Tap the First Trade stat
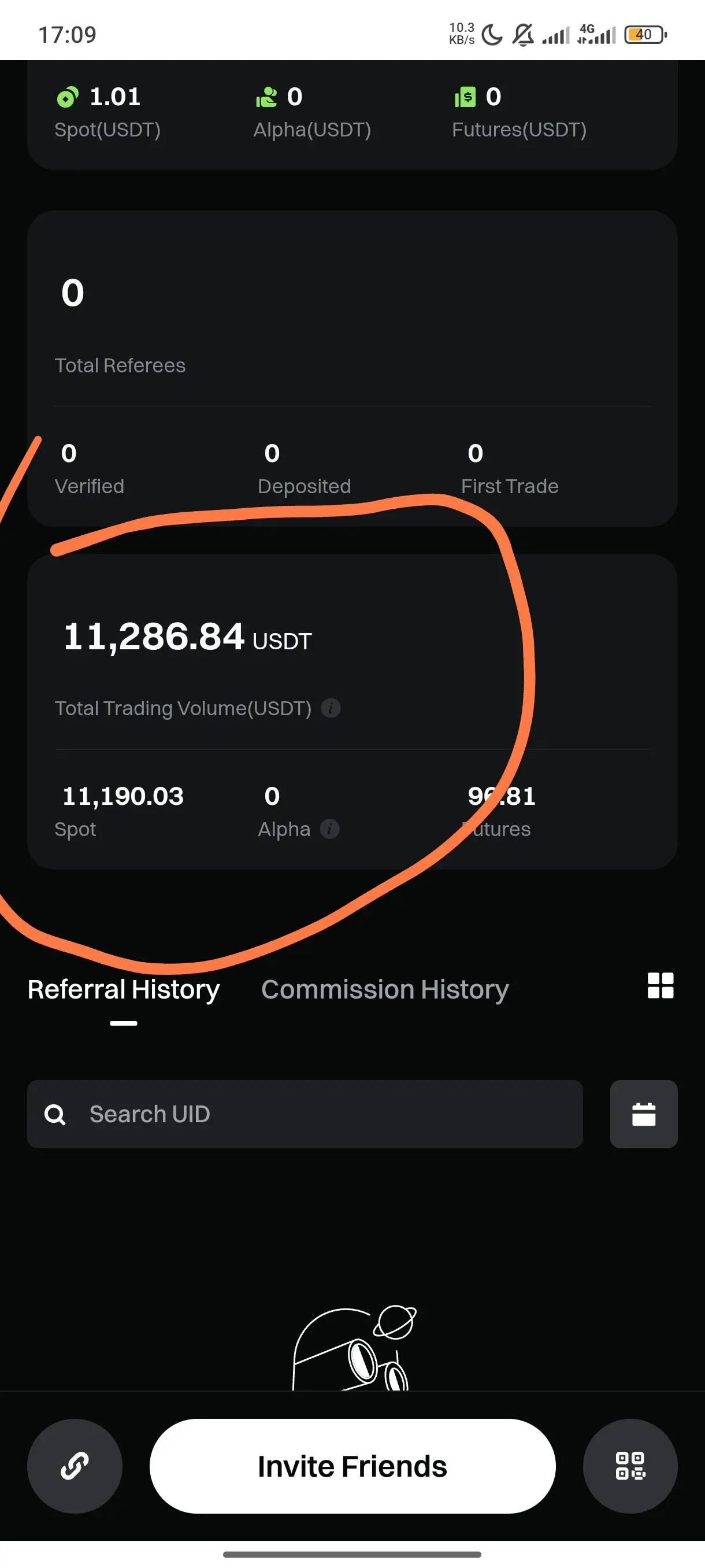The width and height of the screenshot is (705, 1568). coord(509,469)
